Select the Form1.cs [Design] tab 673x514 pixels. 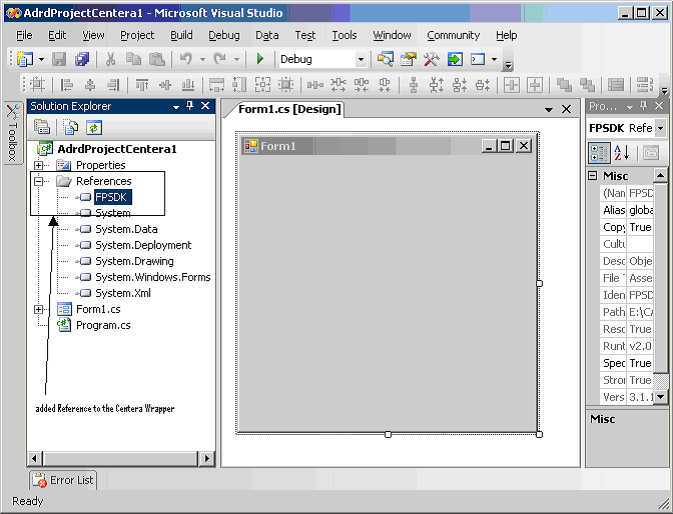tap(289, 109)
